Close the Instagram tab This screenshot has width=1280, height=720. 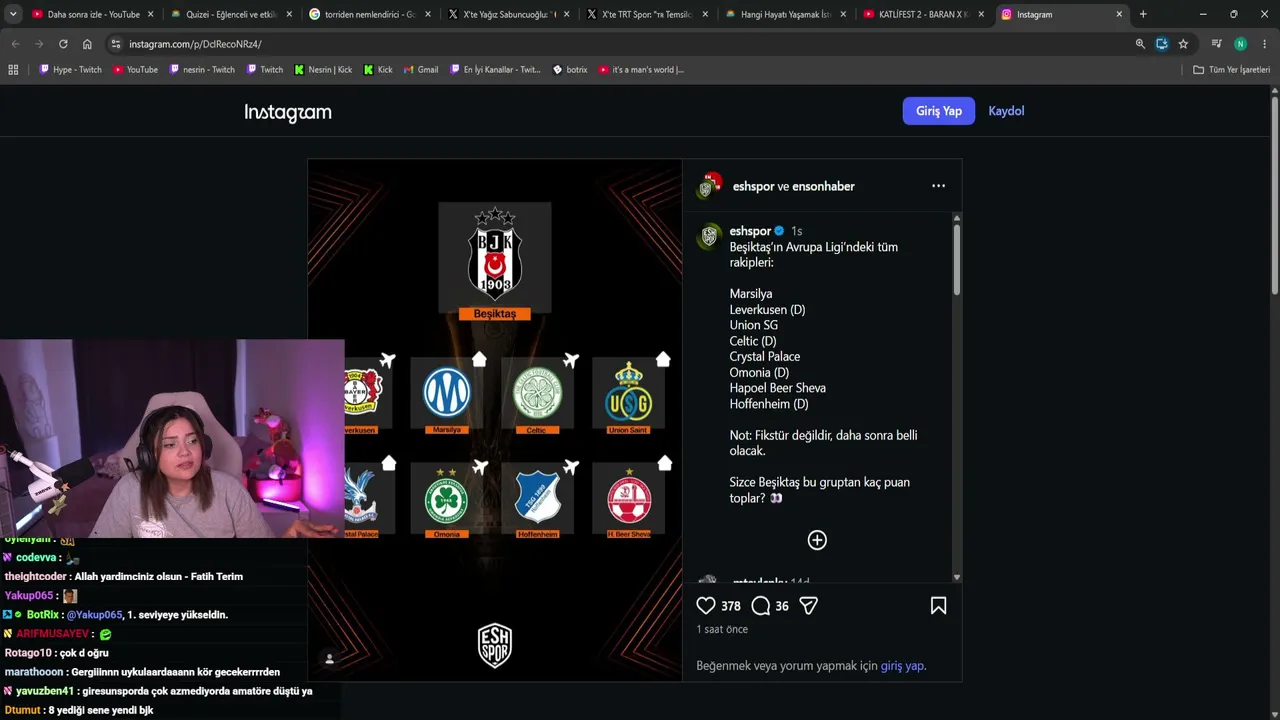tap(1119, 14)
